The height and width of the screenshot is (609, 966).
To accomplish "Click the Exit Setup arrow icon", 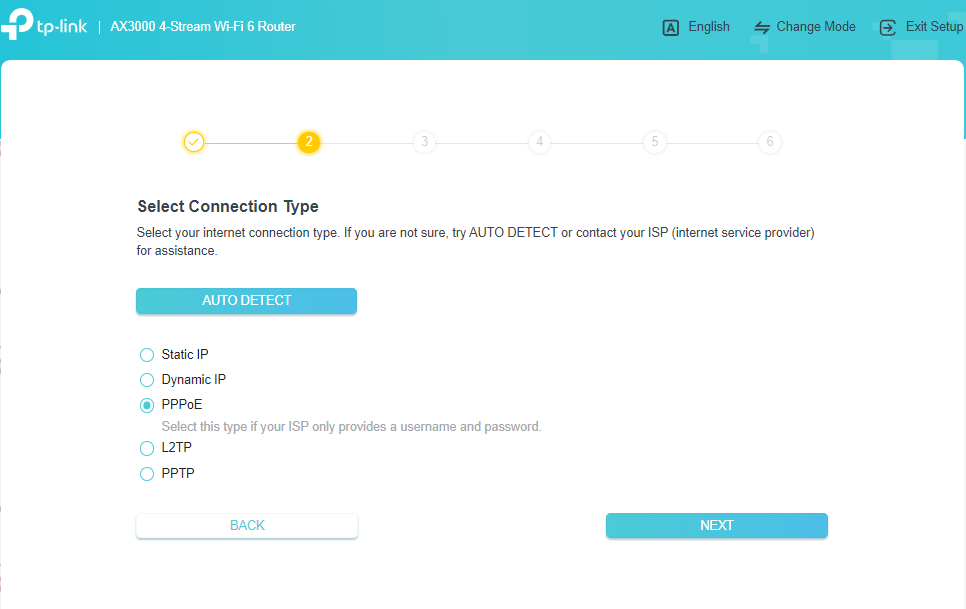I will point(887,27).
